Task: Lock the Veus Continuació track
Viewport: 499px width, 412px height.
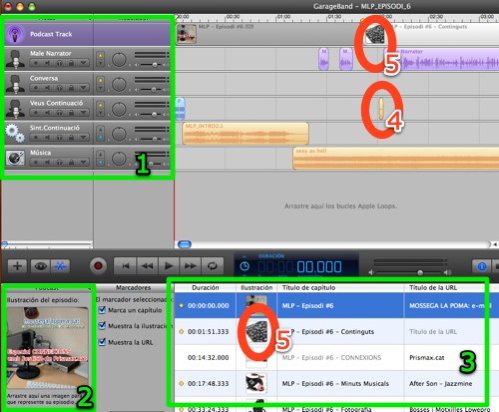Action: (71, 113)
